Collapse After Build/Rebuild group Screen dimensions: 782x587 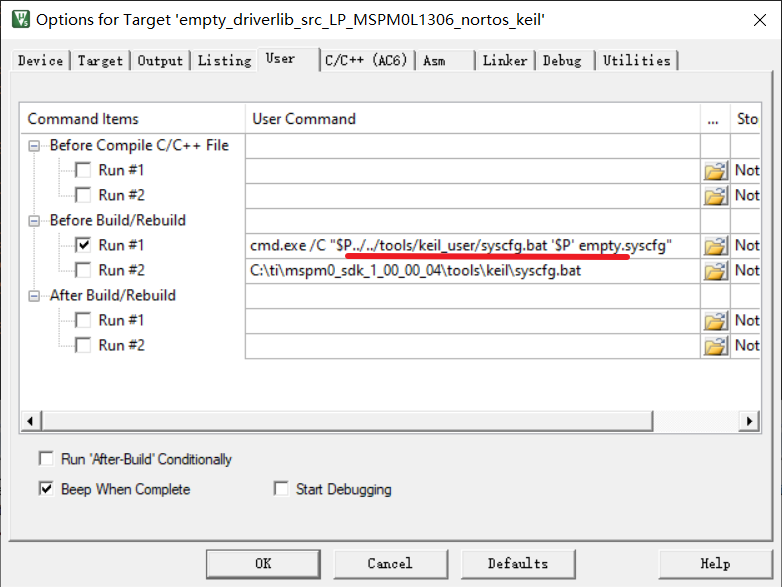tap(34, 296)
